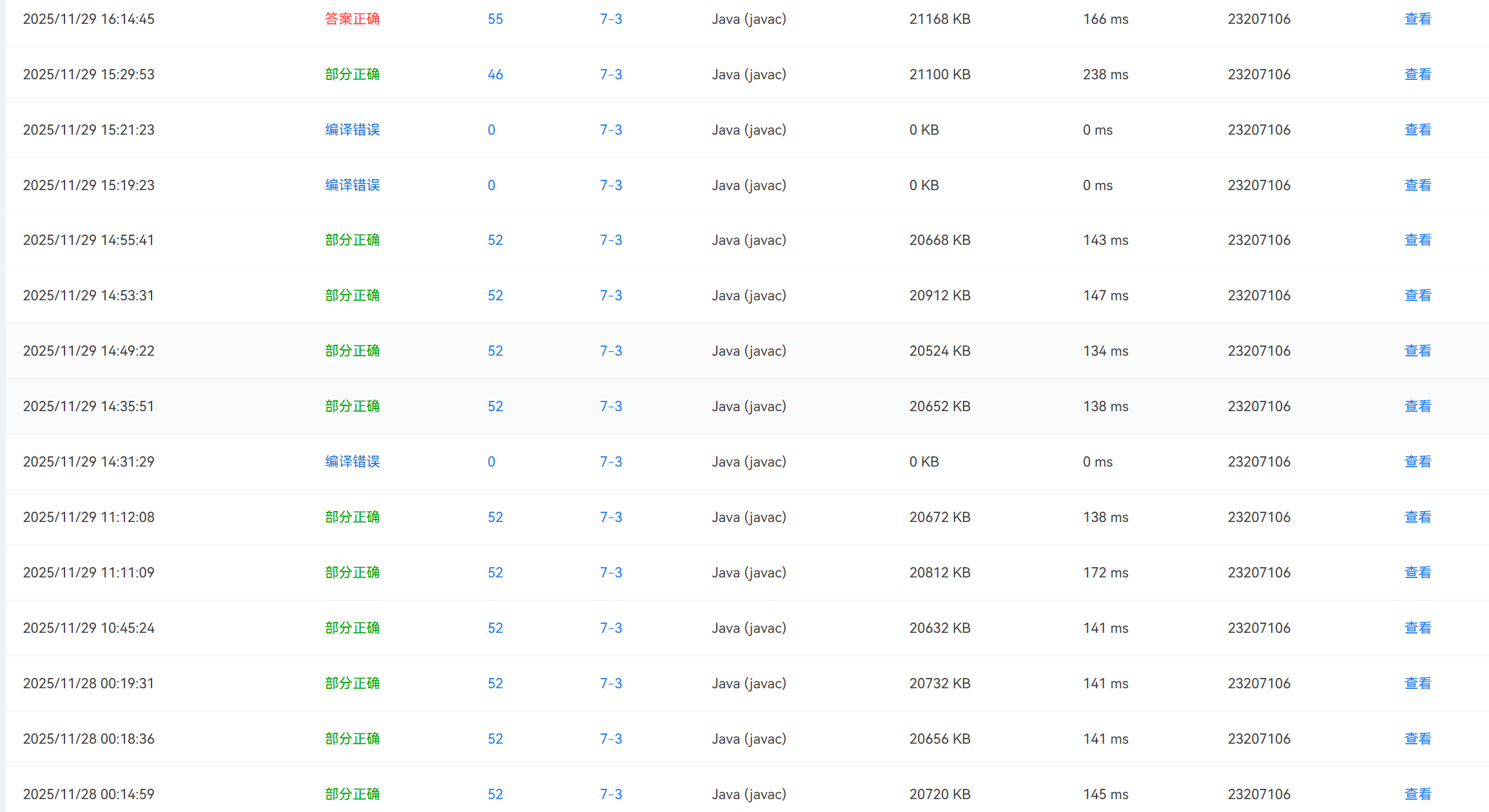Viewport: 1489px width, 812px height.
Task: Click 编译错误 status at 14:31:29
Action: click(352, 462)
